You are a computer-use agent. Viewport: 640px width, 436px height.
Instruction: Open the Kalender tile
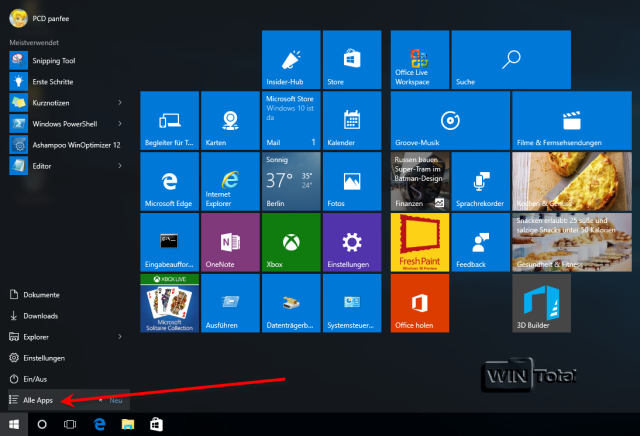point(352,120)
